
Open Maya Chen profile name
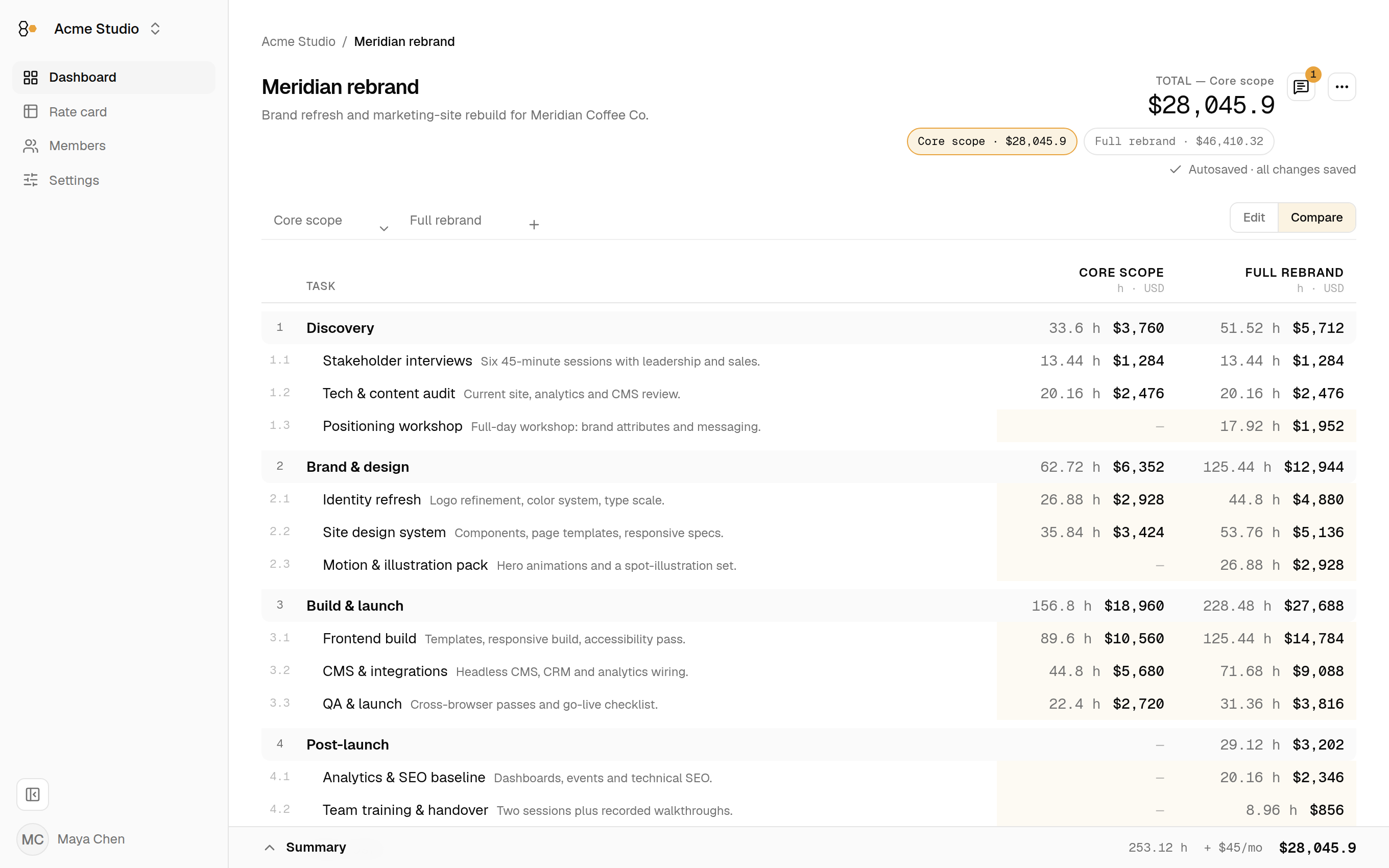tap(91, 839)
